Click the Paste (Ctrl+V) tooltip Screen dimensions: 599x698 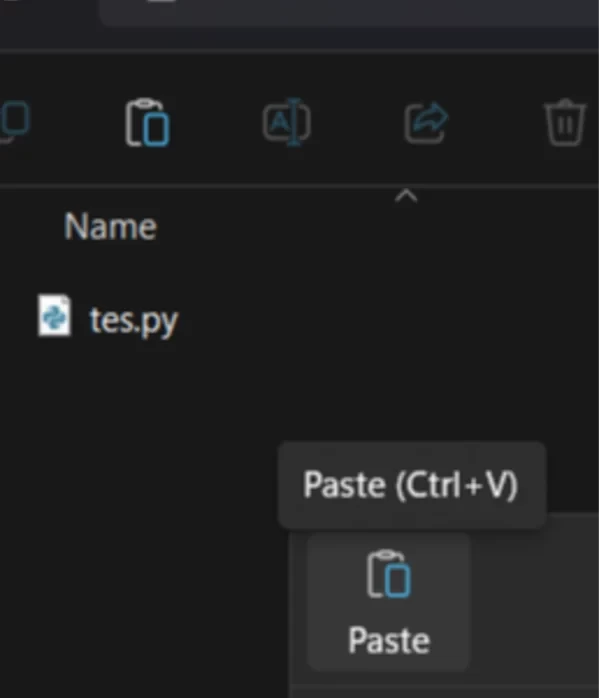coord(412,485)
